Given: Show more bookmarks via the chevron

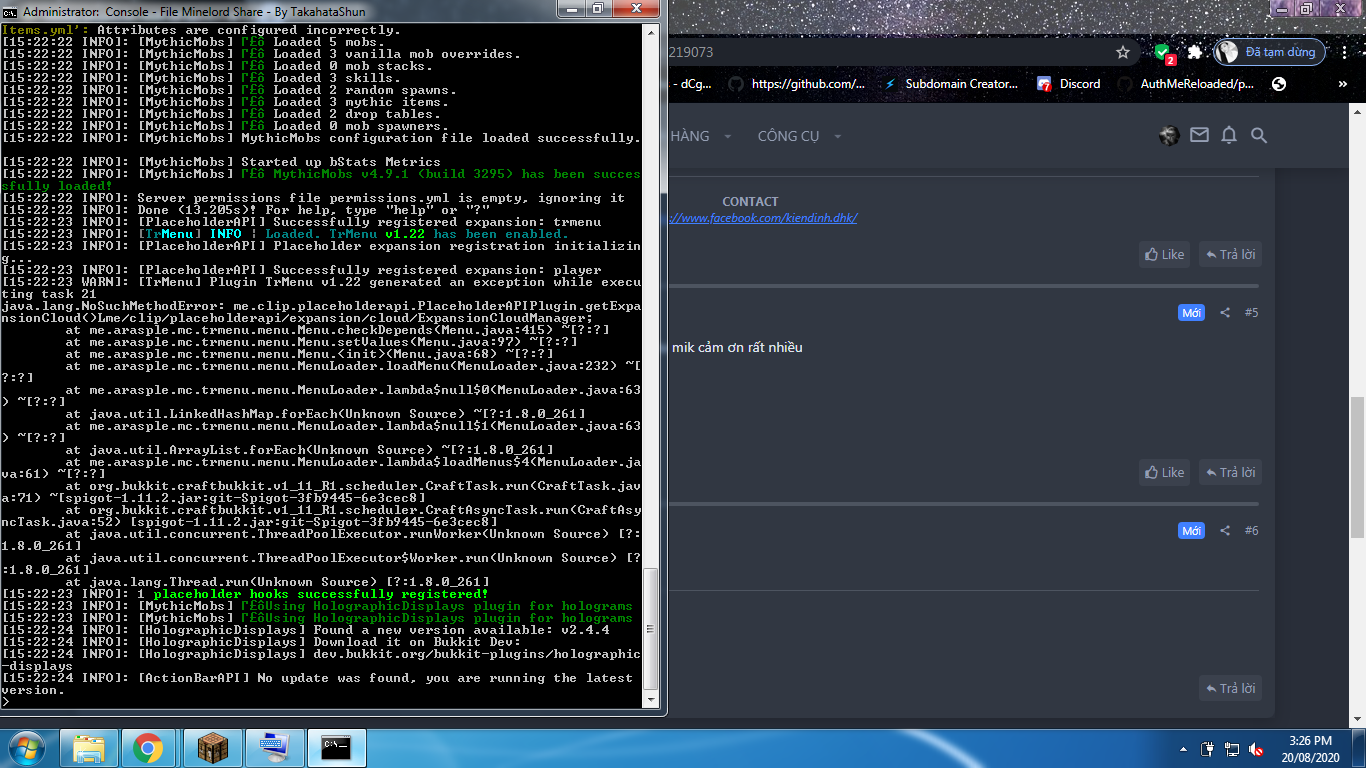Looking at the screenshot, I should [x=1342, y=85].
